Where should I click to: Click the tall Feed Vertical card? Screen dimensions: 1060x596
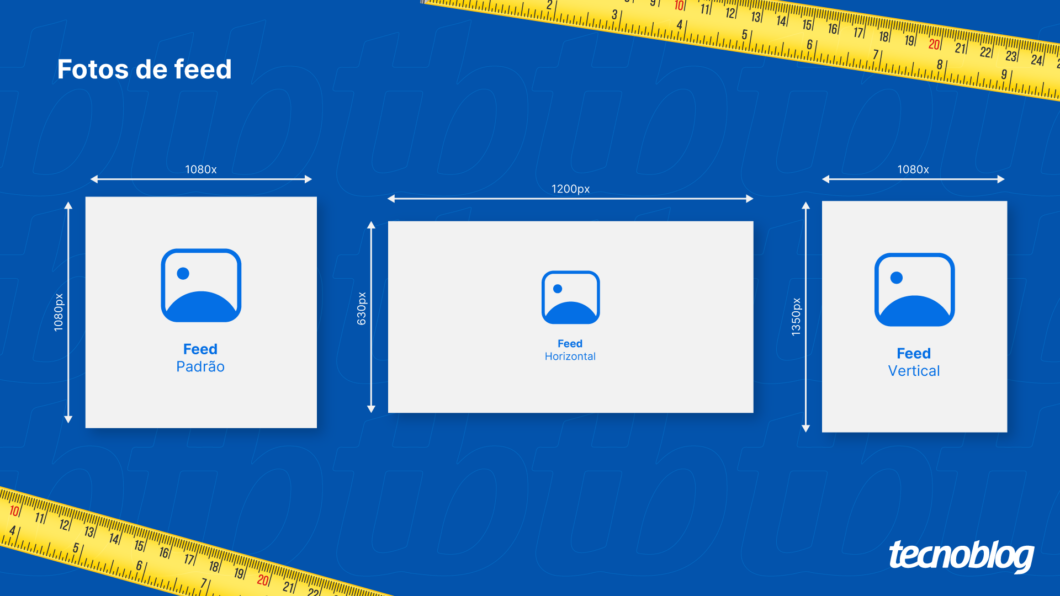coord(914,316)
